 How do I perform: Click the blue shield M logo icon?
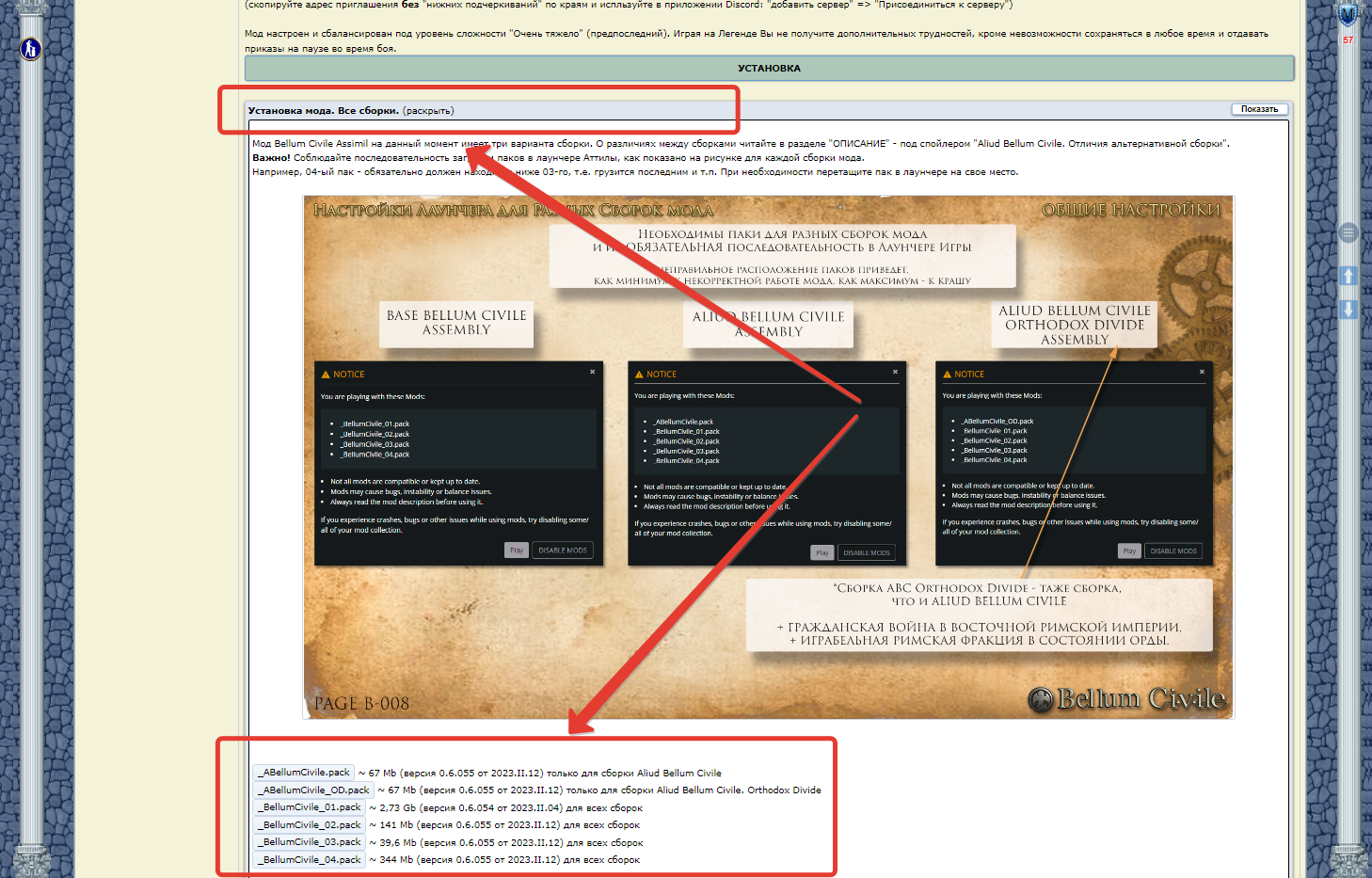(x=1348, y=16)
